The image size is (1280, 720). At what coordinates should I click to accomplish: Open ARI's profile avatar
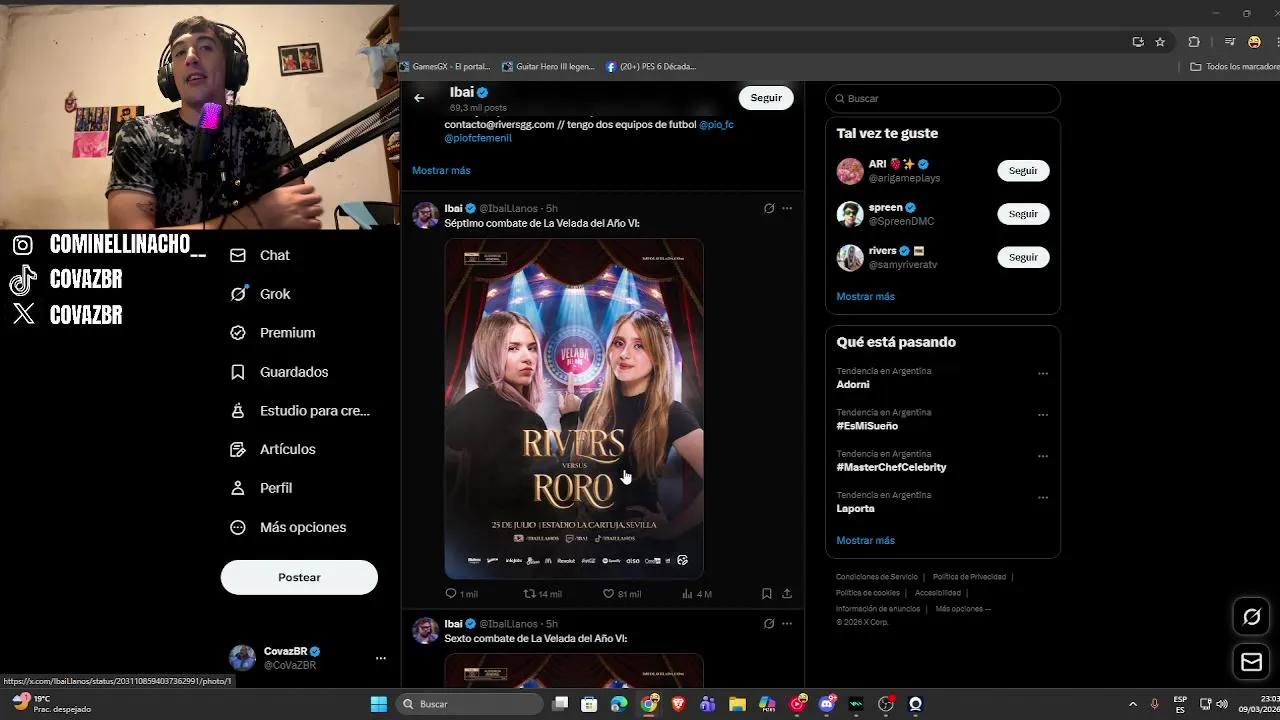(850, 171)
